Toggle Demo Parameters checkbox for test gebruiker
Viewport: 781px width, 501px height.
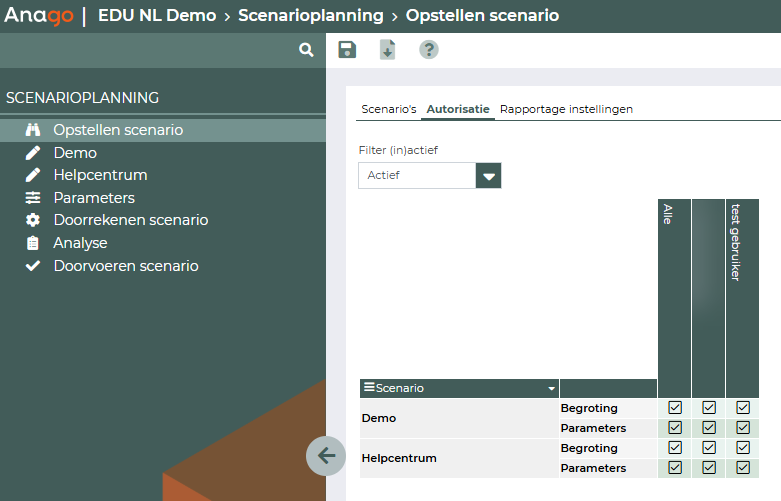(743, 428)
